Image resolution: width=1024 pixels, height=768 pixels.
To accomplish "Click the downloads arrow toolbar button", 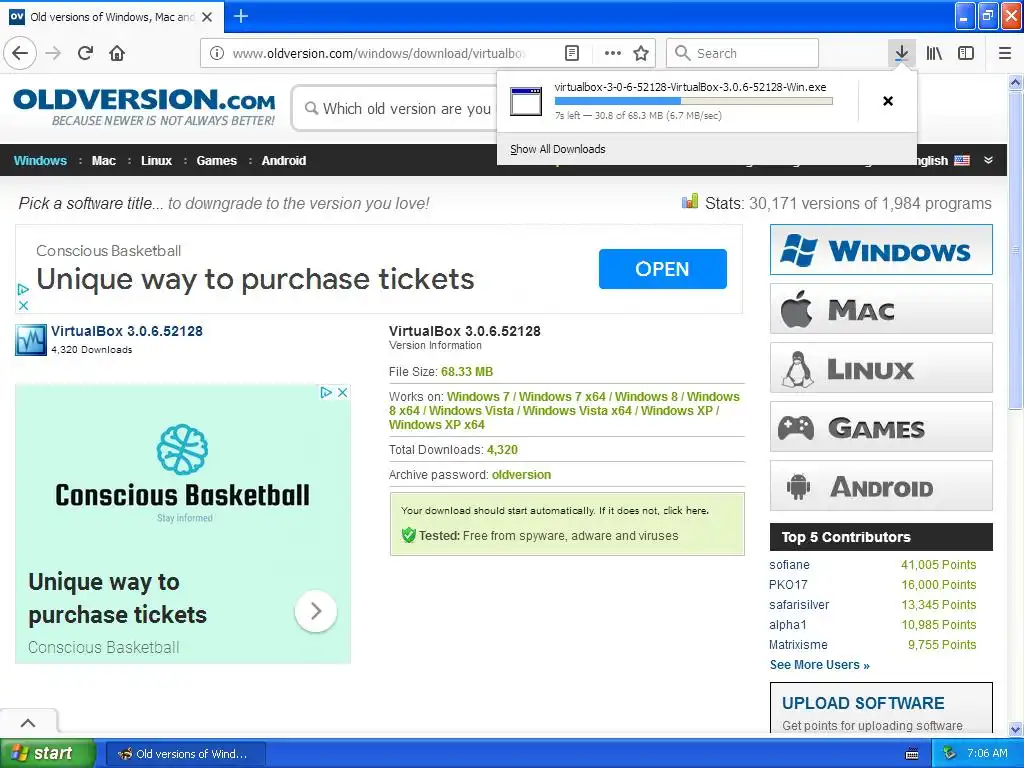I will coord(901,53).
